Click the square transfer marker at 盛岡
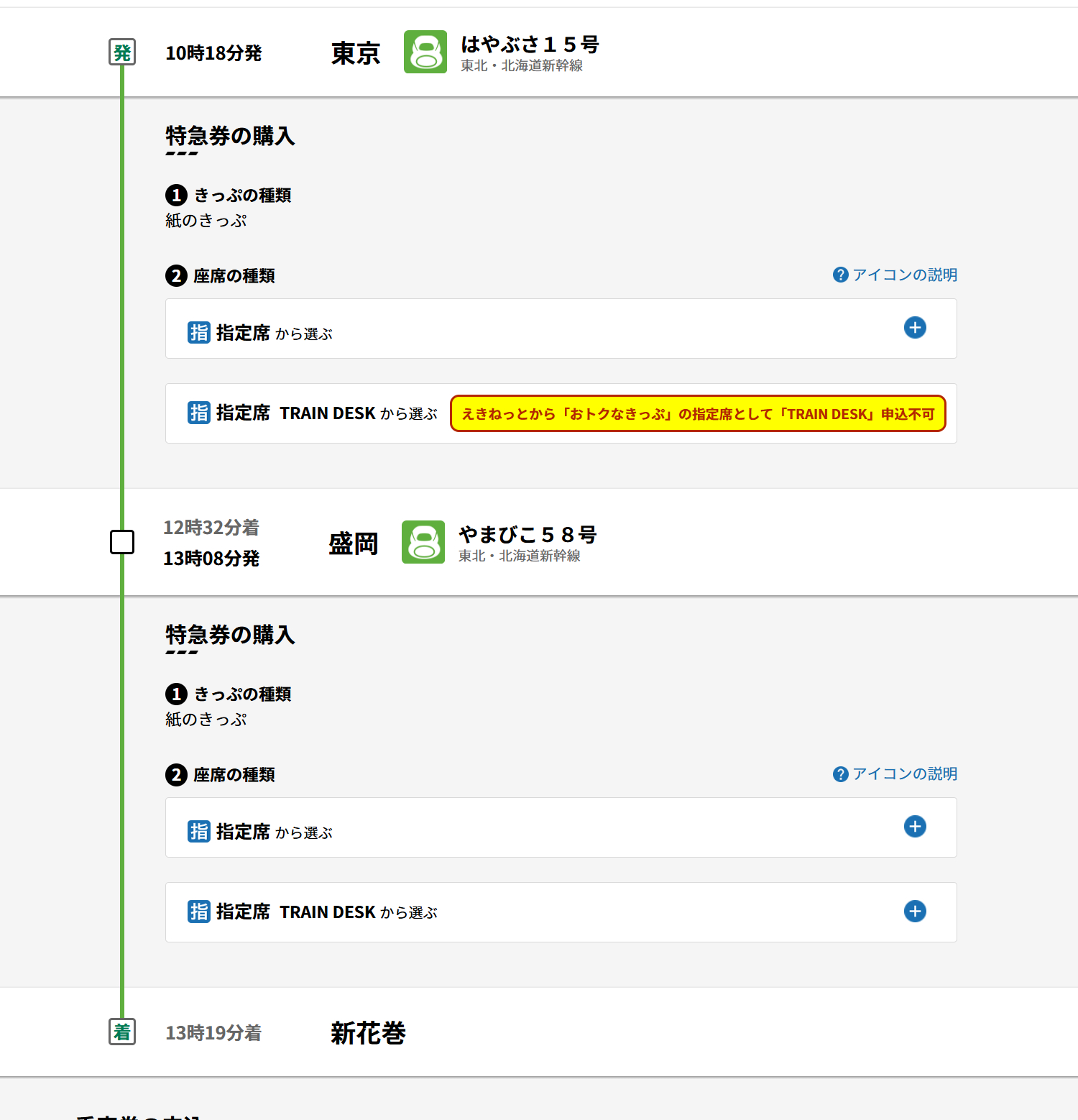The height and width of the screenshot is (1120, 1078). click(122, 542)
